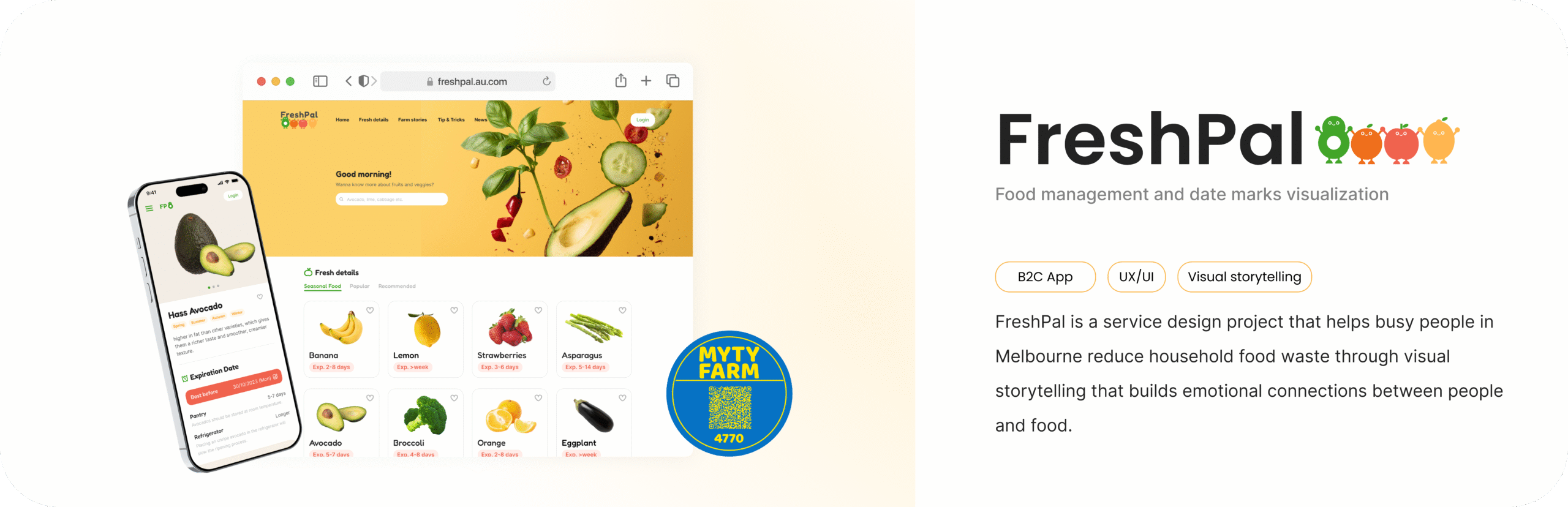Favorite the Strawberries card with heart

[538, 310]
